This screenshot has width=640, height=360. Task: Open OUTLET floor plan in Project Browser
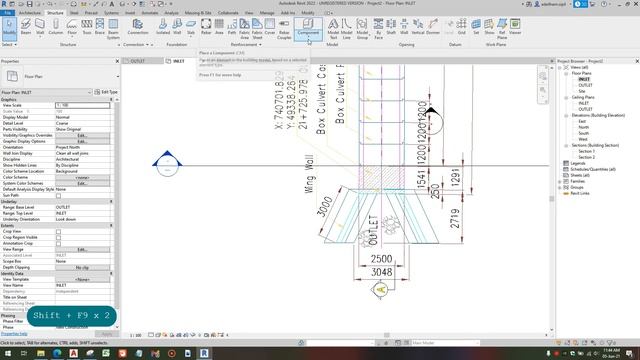pos(585,85)
